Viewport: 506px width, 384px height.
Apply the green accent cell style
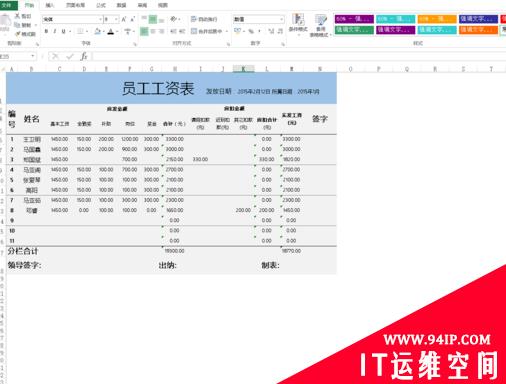pyautogui.click(x=354, y=30)
